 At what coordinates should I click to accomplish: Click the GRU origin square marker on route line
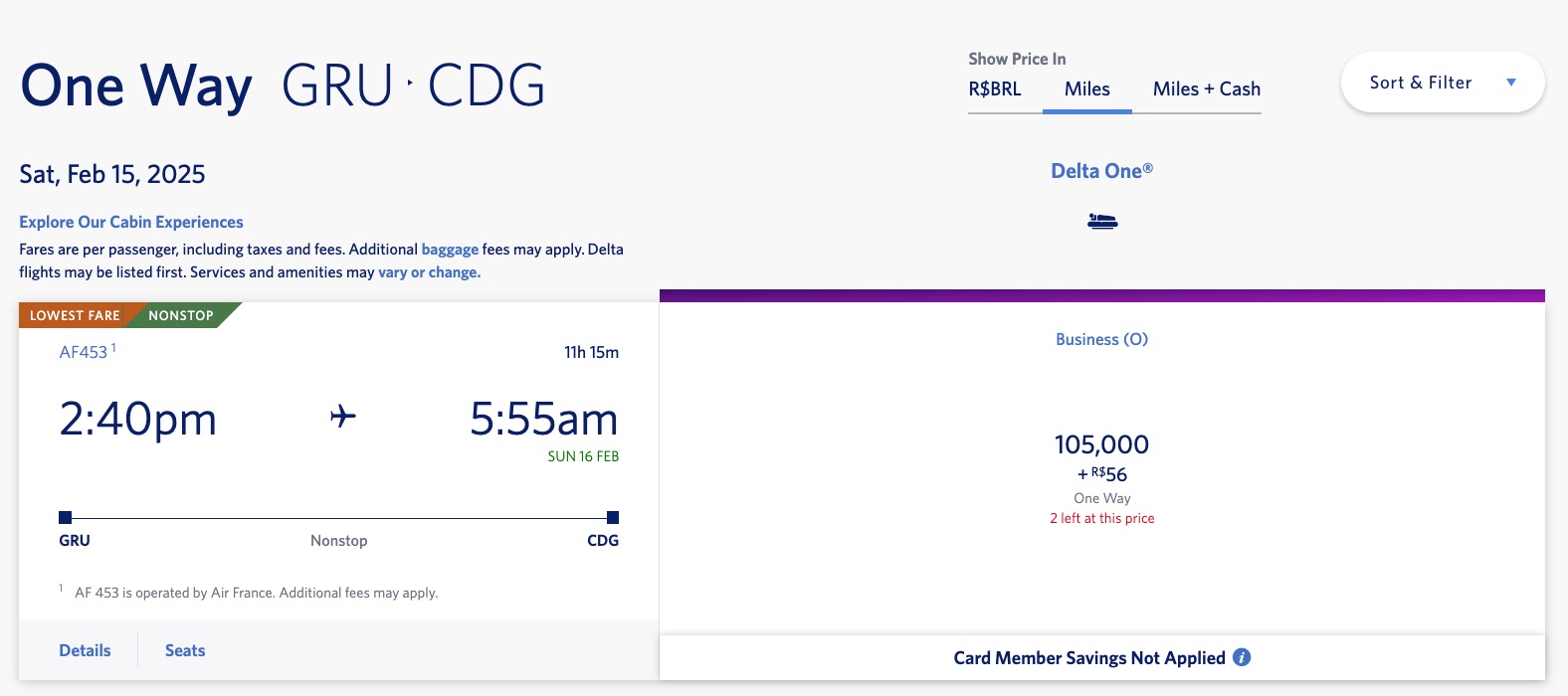pyautogui.click(x=66, y=517)
